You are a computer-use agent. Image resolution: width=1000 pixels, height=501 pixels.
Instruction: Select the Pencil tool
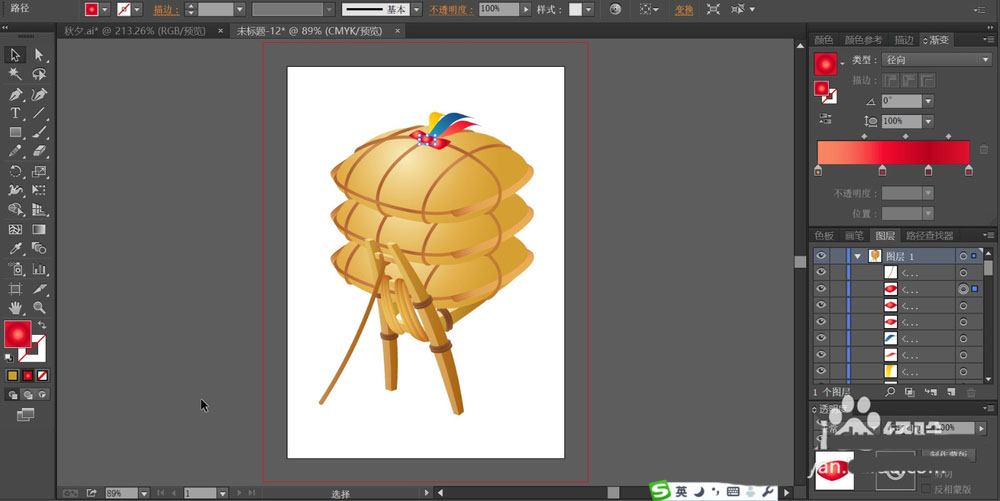15,152
